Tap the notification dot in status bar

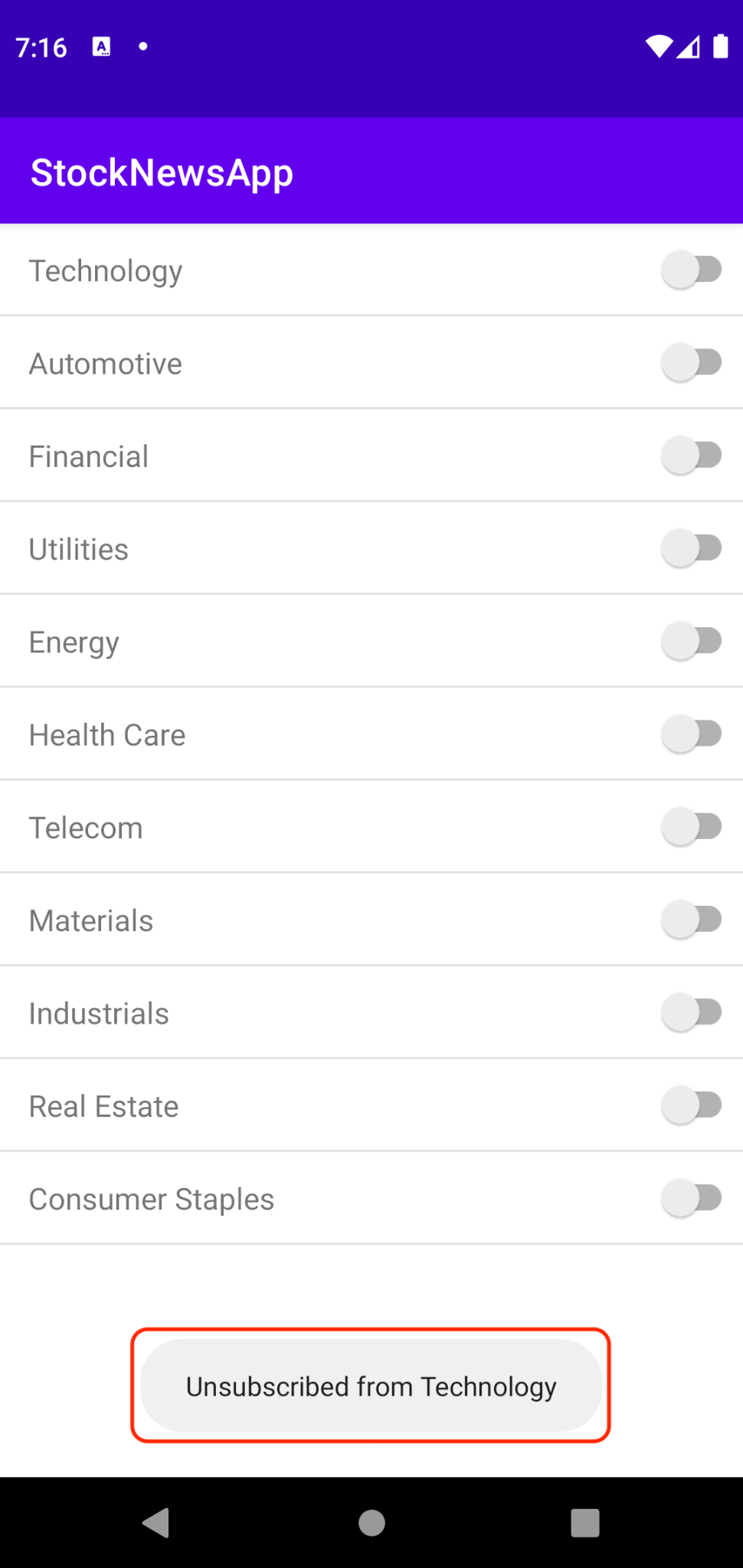(142, 47)
